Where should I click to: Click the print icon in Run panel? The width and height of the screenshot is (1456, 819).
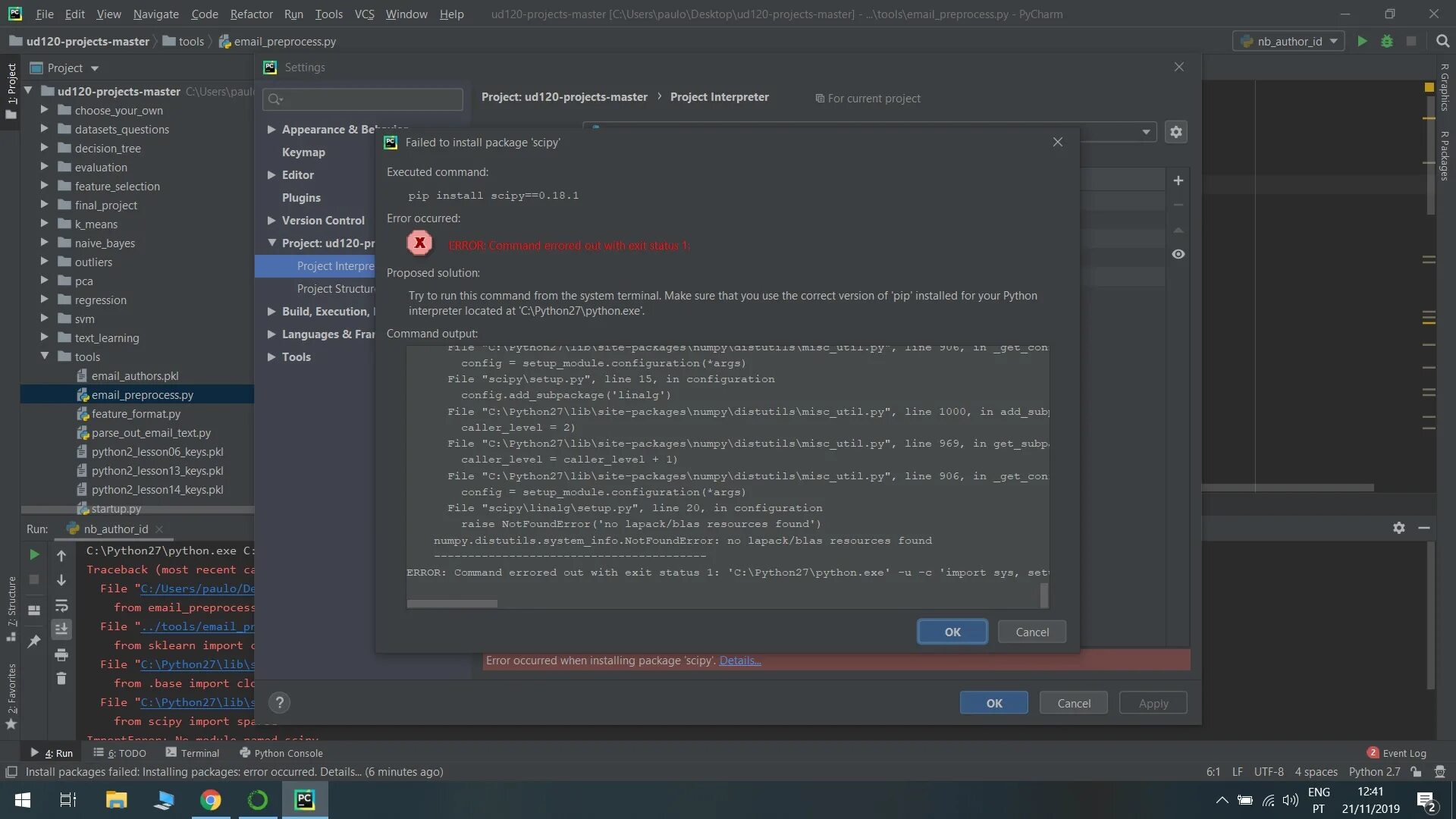point(61,654)
